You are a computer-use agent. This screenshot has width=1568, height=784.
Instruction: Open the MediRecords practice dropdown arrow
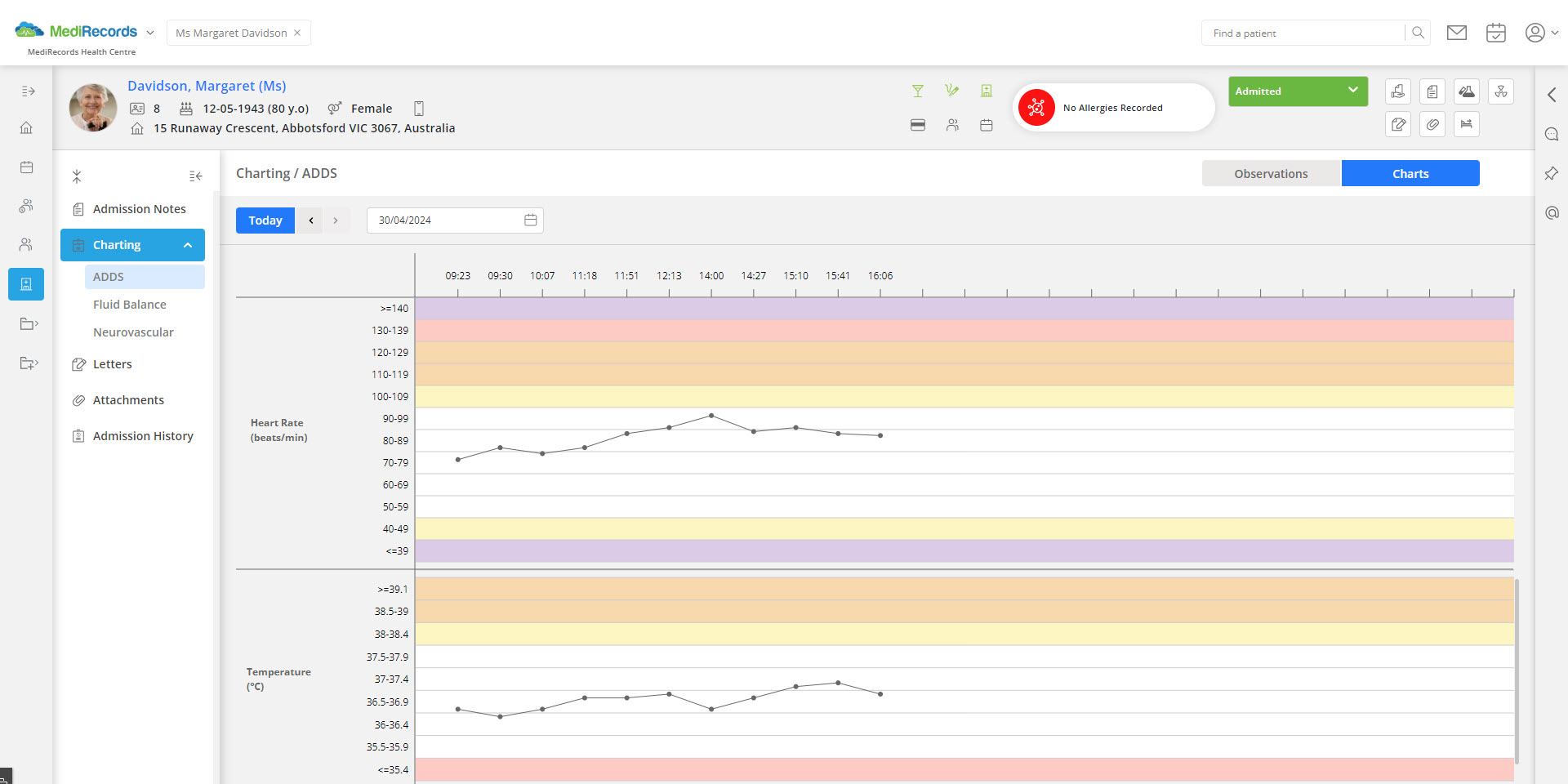tap(150, 33)
